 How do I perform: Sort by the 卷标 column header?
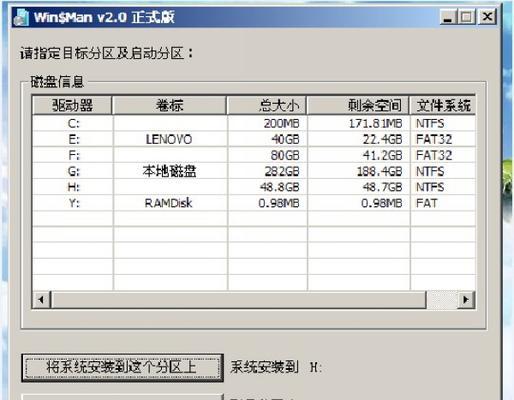point(169,105)
